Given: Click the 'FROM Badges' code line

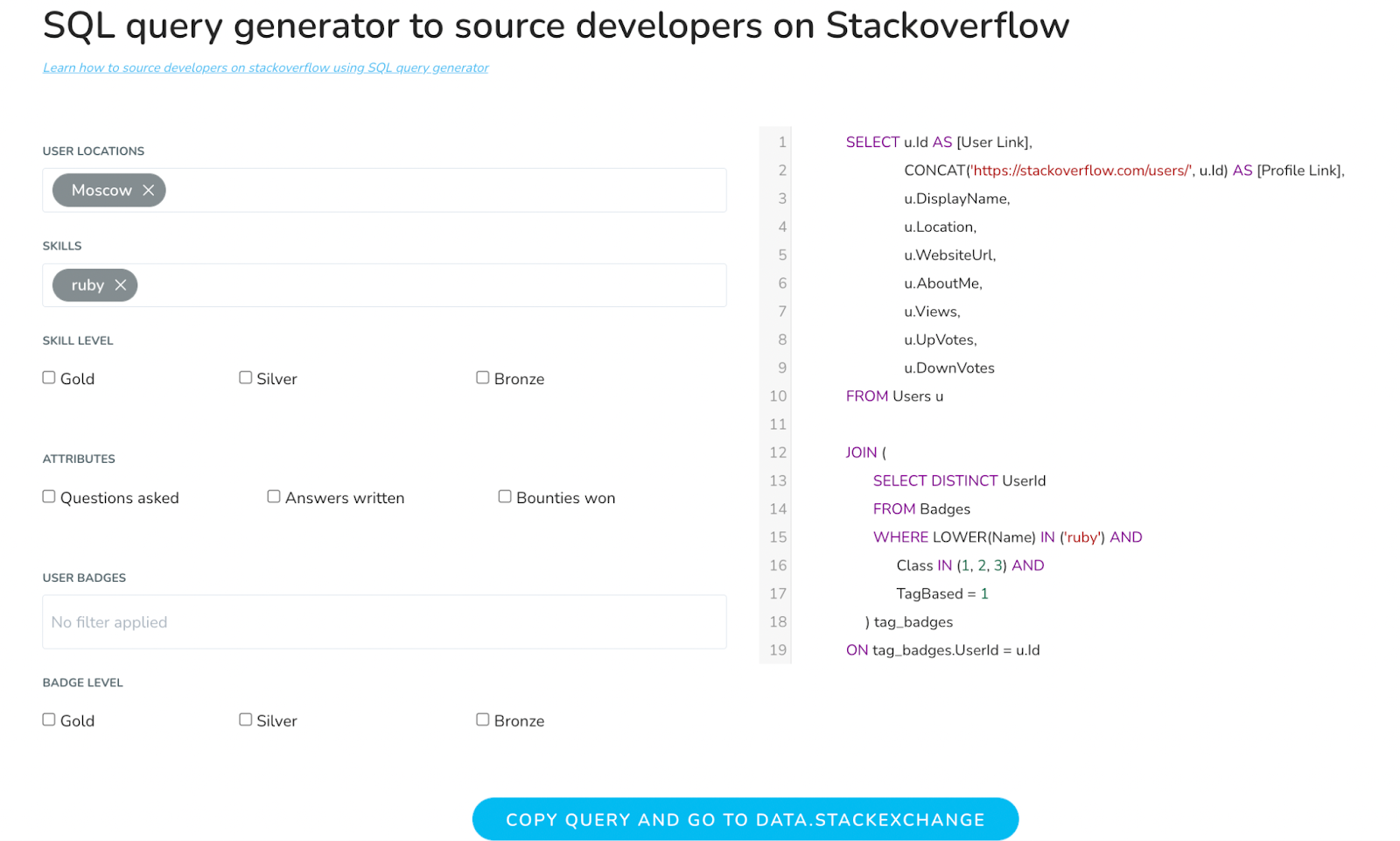Looking at the screenshot, I should pyautogui.click(x=921, y=509).
